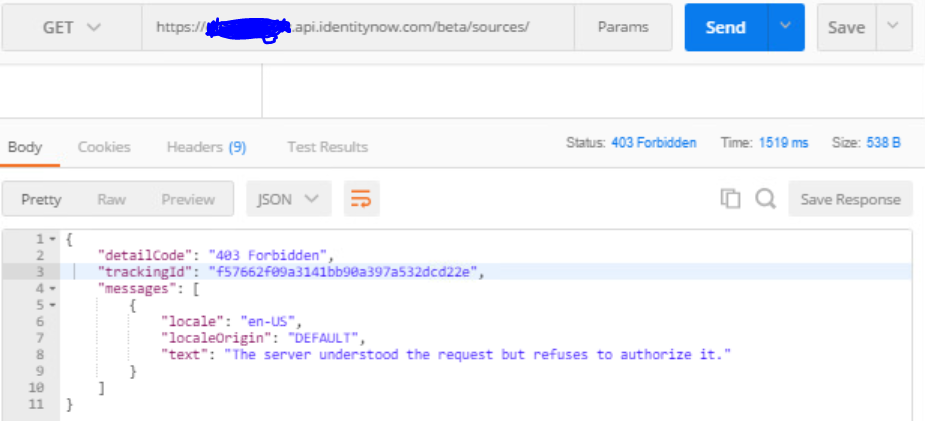Click the wrap lines icon
925x421 pixels.
tap(361, 199)
